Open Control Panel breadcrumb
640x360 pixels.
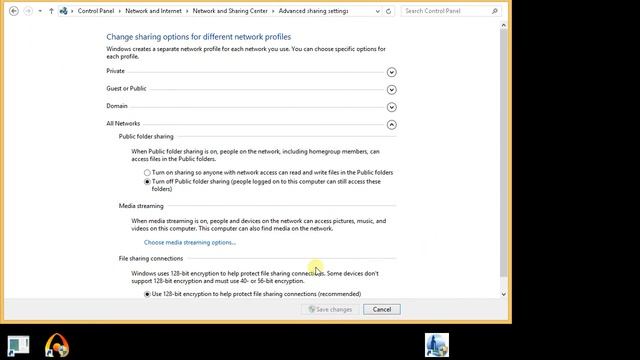coord(96,11)
